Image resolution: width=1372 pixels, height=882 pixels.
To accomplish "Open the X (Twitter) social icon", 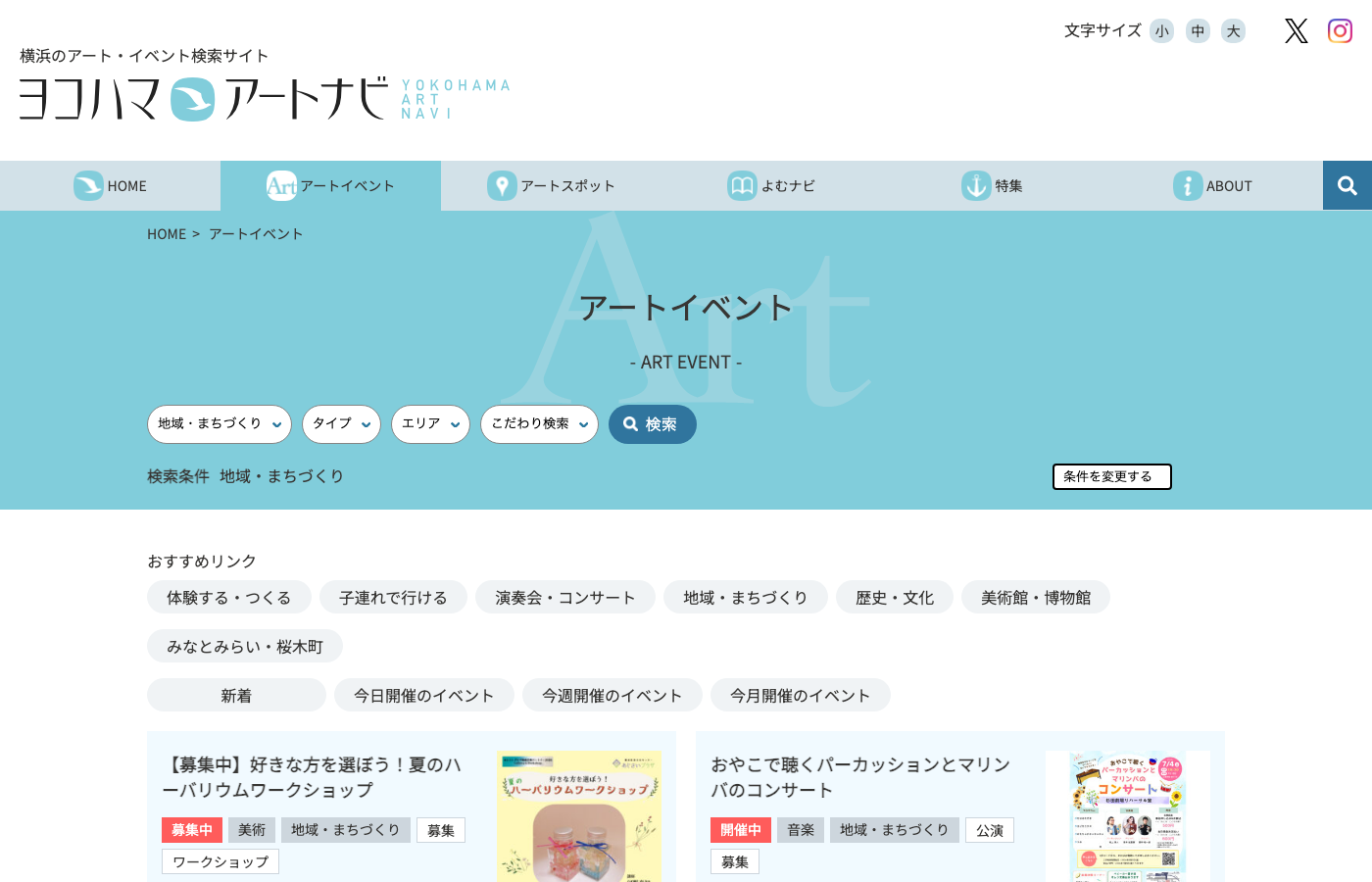I will tap(1297, 31).
